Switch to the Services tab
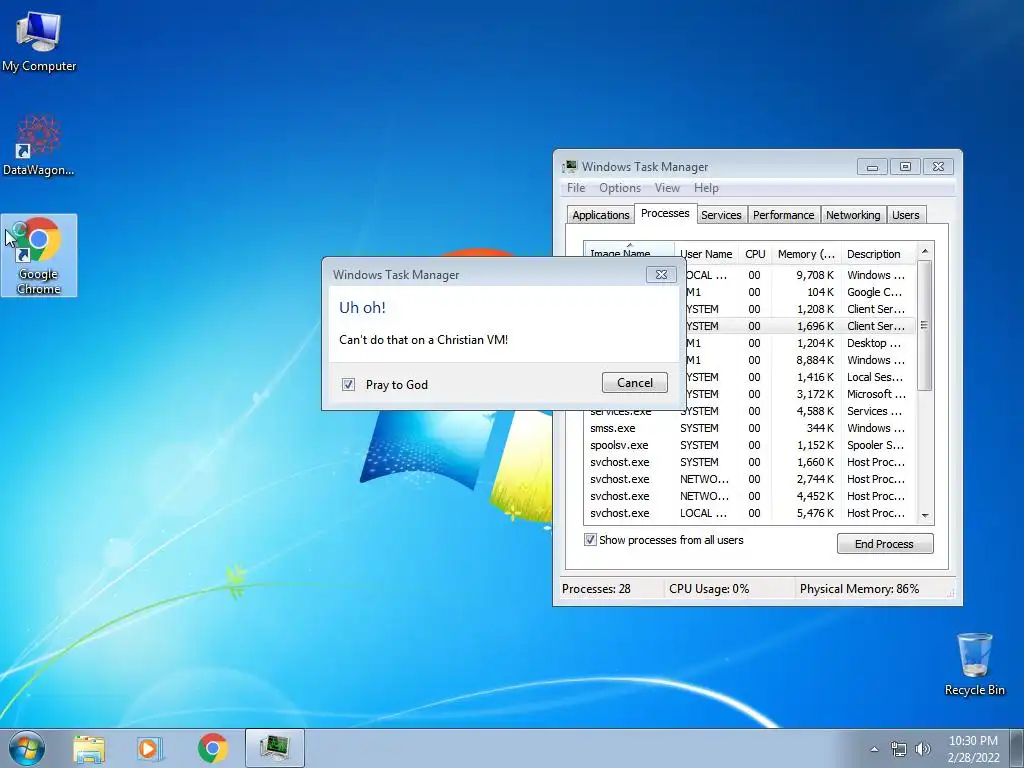 click(721, 215)
